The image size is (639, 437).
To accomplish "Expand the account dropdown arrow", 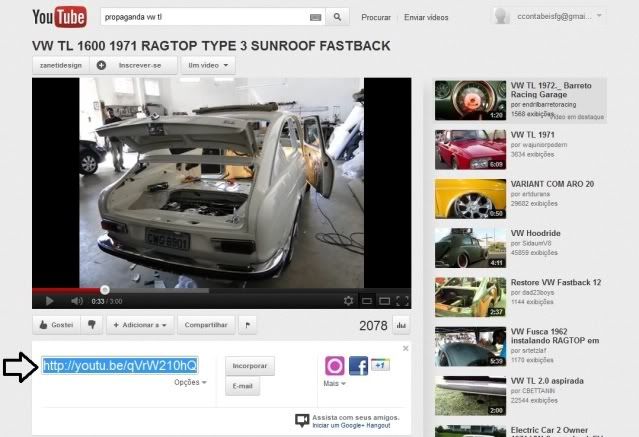I will [x=599, y=16].
